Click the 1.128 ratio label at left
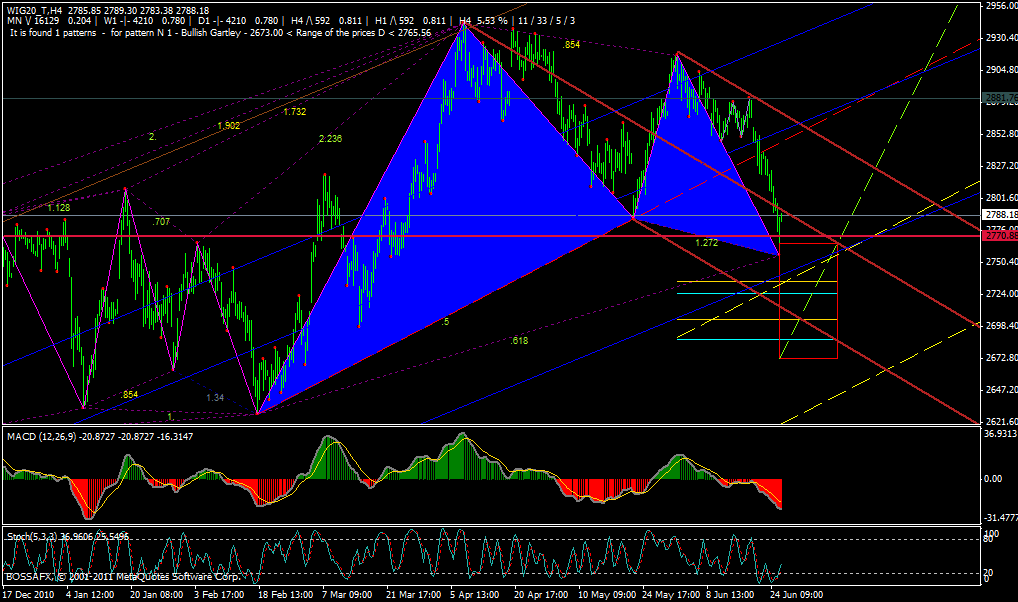The width and height of the screenshot is (1018, 602). 58,207
